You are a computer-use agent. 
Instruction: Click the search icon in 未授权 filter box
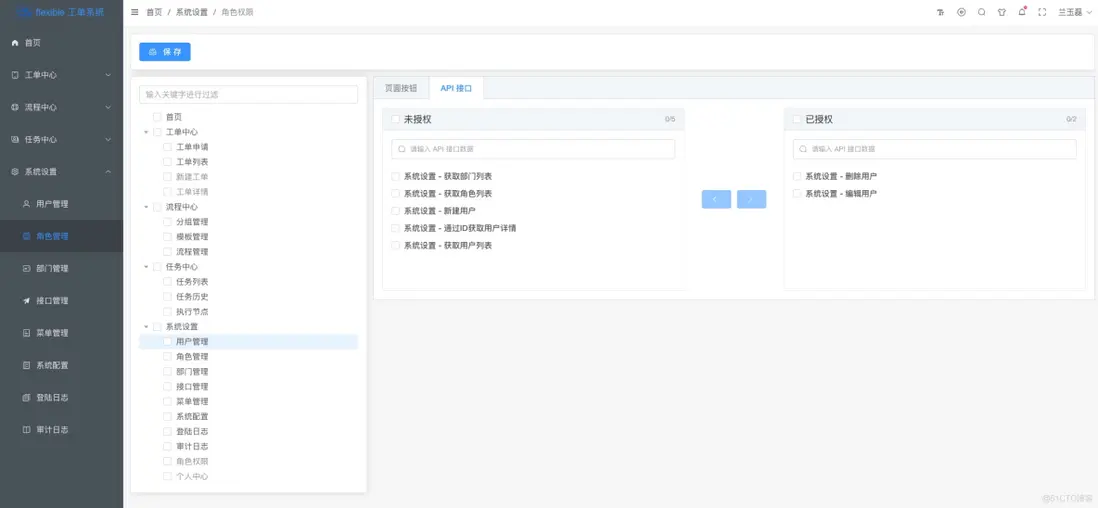[x=402, y=149]
